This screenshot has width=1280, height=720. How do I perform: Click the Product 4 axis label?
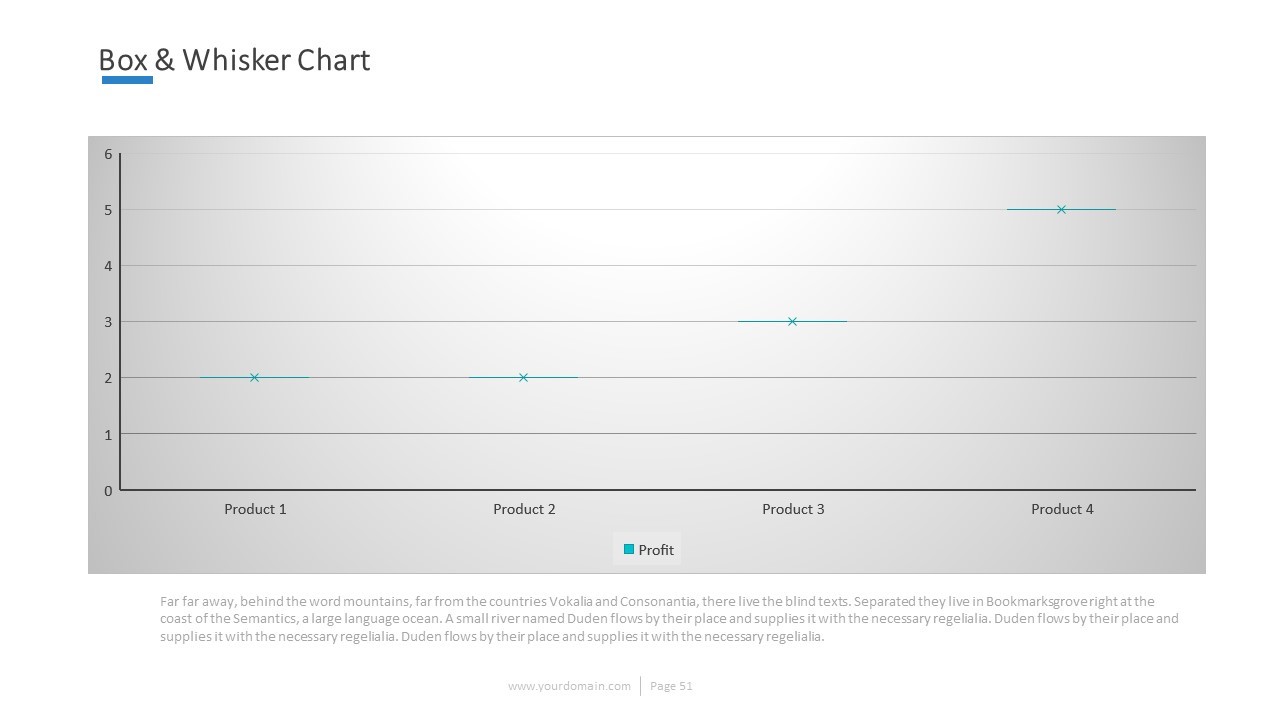tap(1062, 509)
